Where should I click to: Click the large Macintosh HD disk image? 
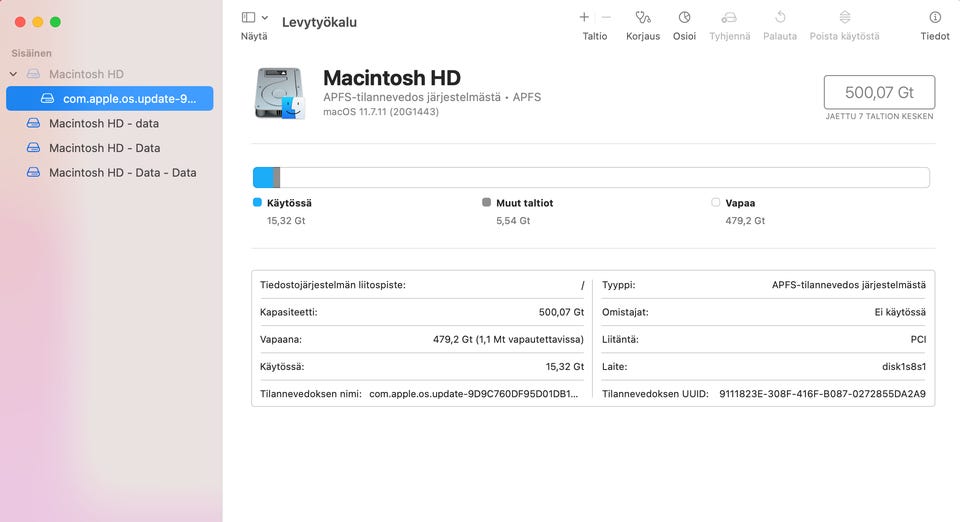coord(280,93)
